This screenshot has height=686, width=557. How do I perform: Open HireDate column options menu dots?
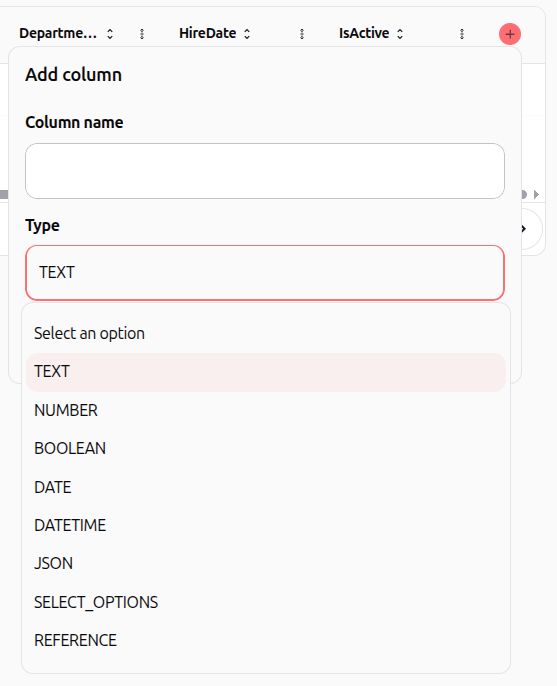click(302, 34)
